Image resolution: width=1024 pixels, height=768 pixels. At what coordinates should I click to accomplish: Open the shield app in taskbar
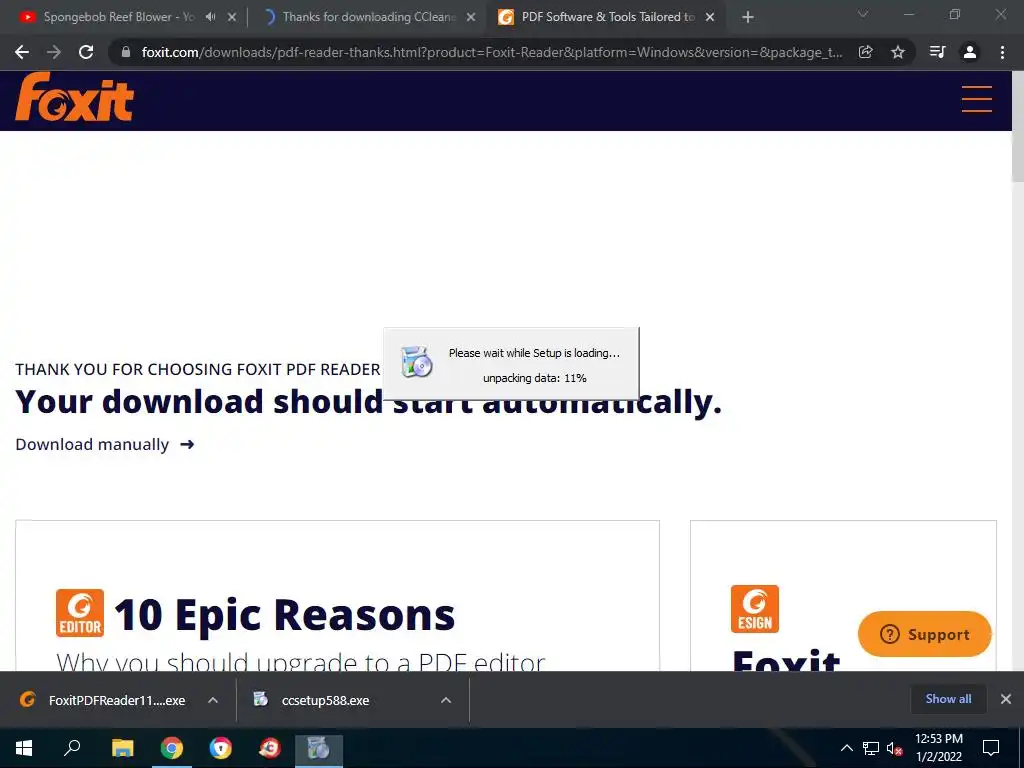click(x=221, y=748)
